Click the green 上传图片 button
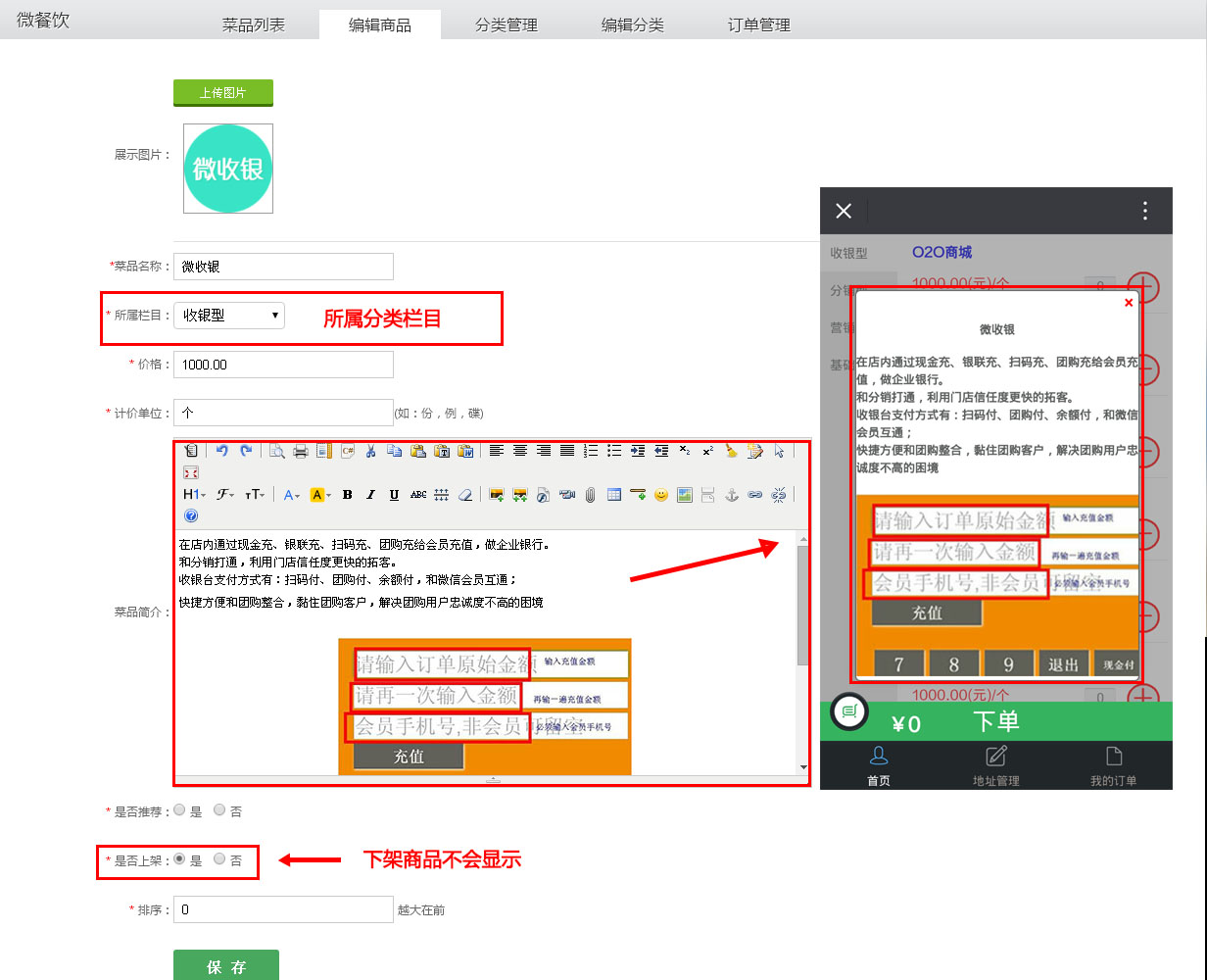Viewport: 1207px width, 980px height. click(x=223, y=93)
